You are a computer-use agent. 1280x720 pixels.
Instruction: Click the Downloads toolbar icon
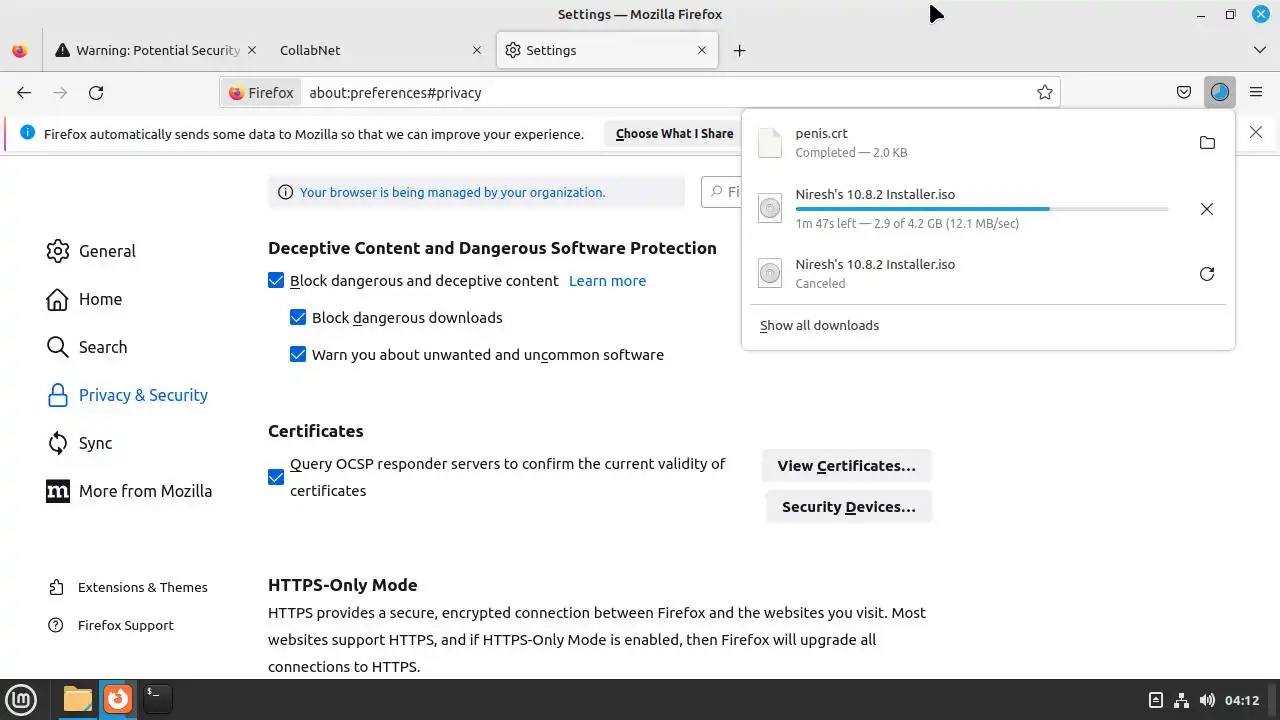(x=1219, y=92)
